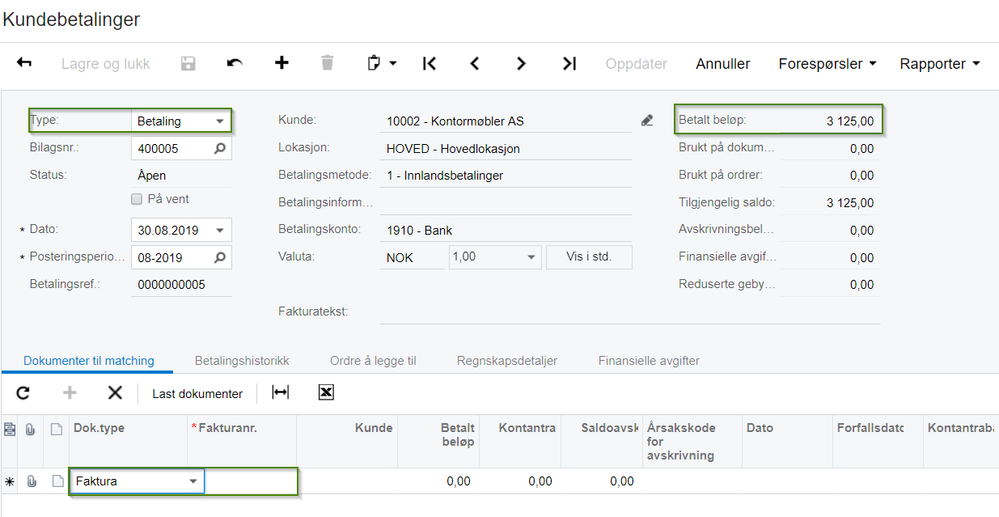Open the Ordre å legge til tab

[373, 361]
